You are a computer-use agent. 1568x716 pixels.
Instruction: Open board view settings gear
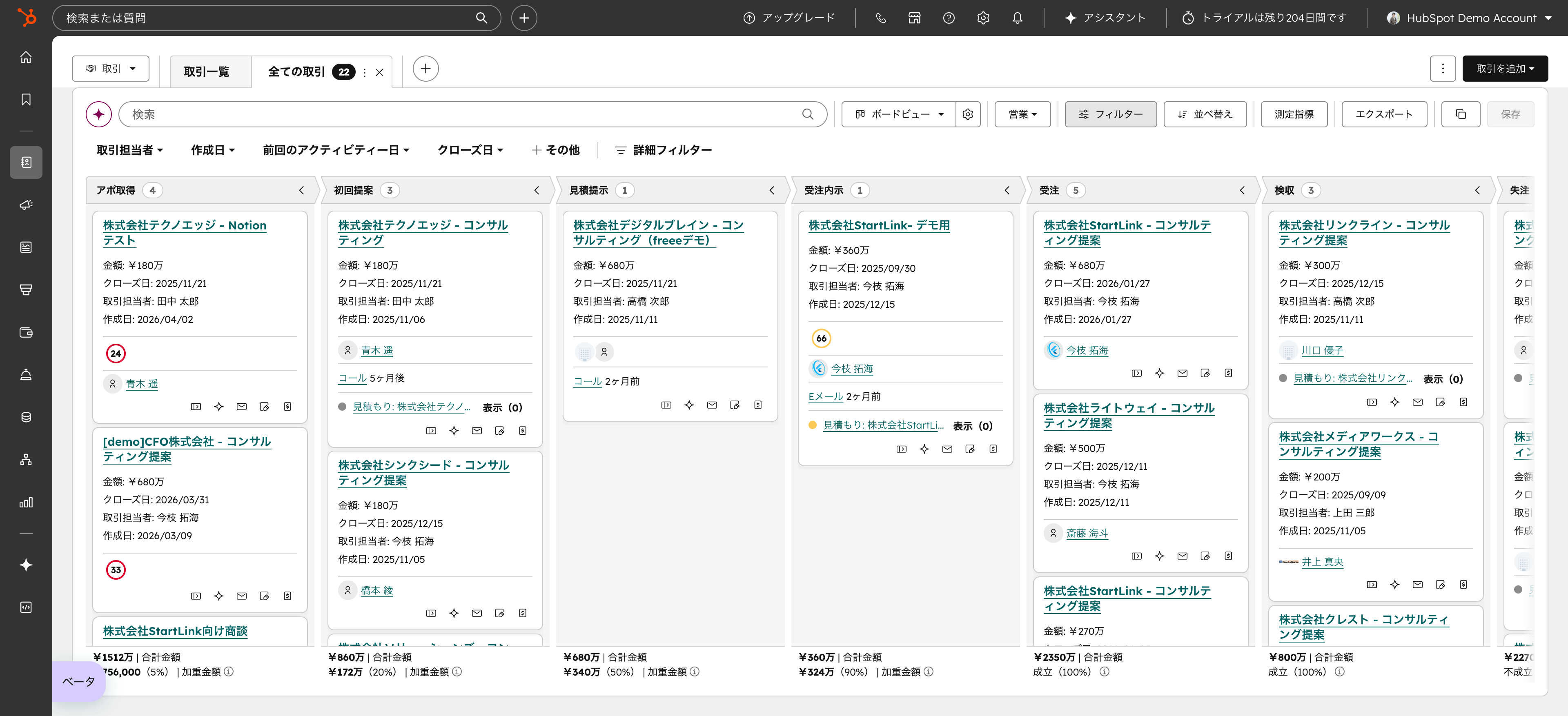(968, 114)
